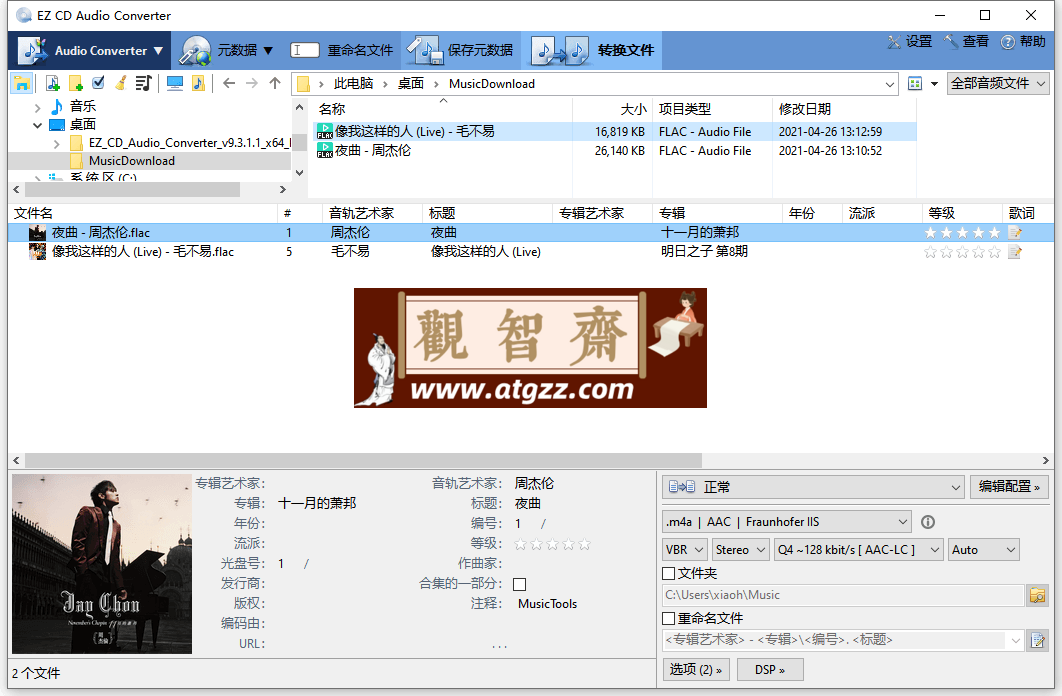Select the MusicDownload tree folder
1062x696 pixels.
click(x=131, y=161)
